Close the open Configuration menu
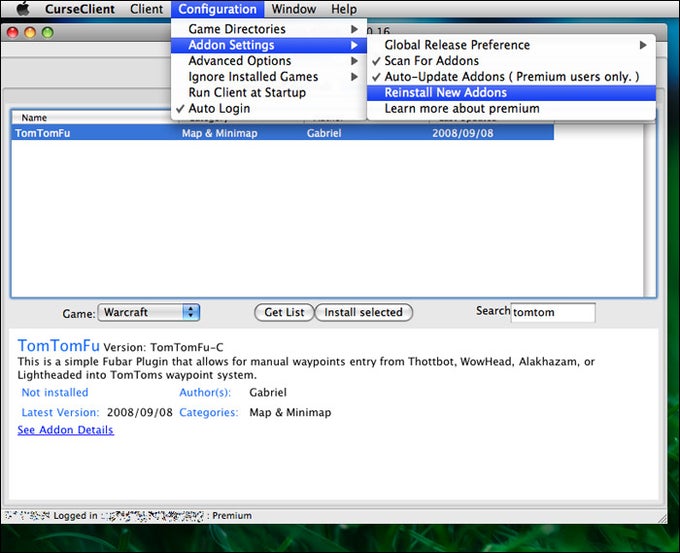The width and height of the screenshot is (680, 553). [x=217, y=9]
